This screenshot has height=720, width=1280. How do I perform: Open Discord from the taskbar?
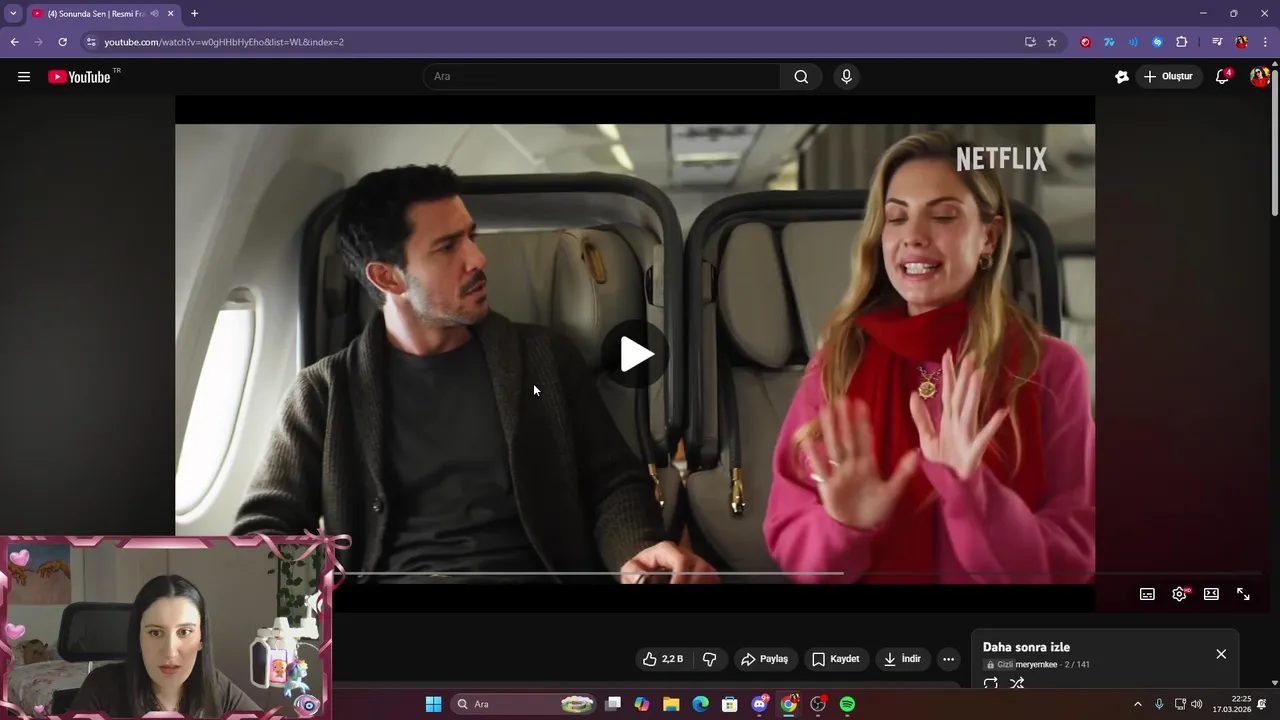pos(759,704)
